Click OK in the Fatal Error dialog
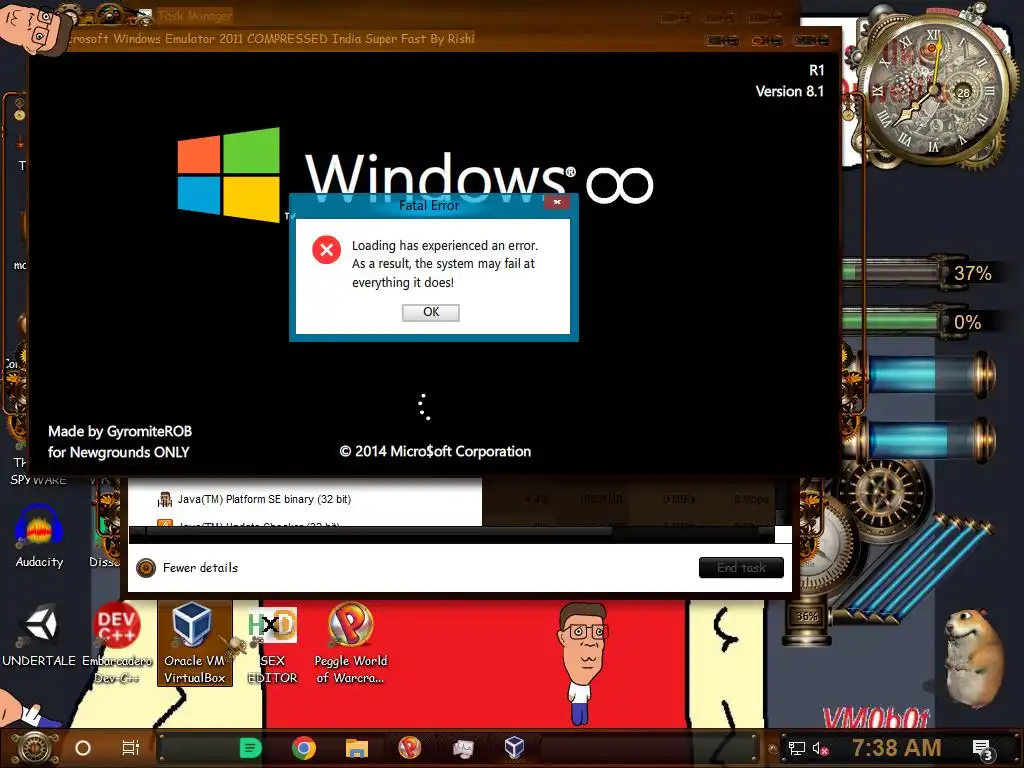The width and height of the screenshot is (1024, 768). (x=430, y=312)
